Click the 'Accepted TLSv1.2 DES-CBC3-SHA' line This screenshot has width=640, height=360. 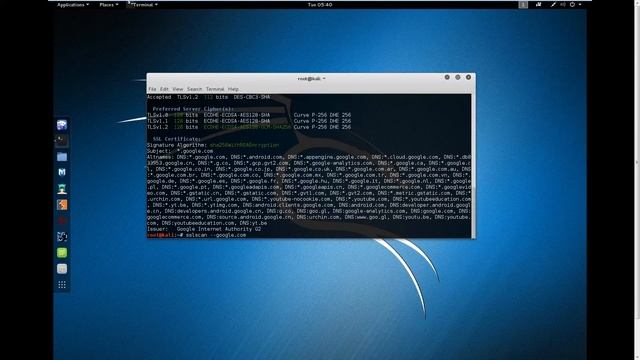(x=209, y=97)
